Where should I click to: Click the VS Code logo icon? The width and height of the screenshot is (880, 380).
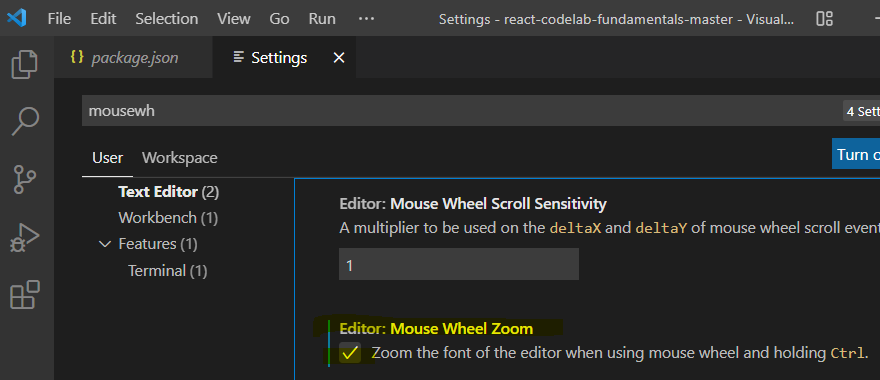[x=16, y=19]
